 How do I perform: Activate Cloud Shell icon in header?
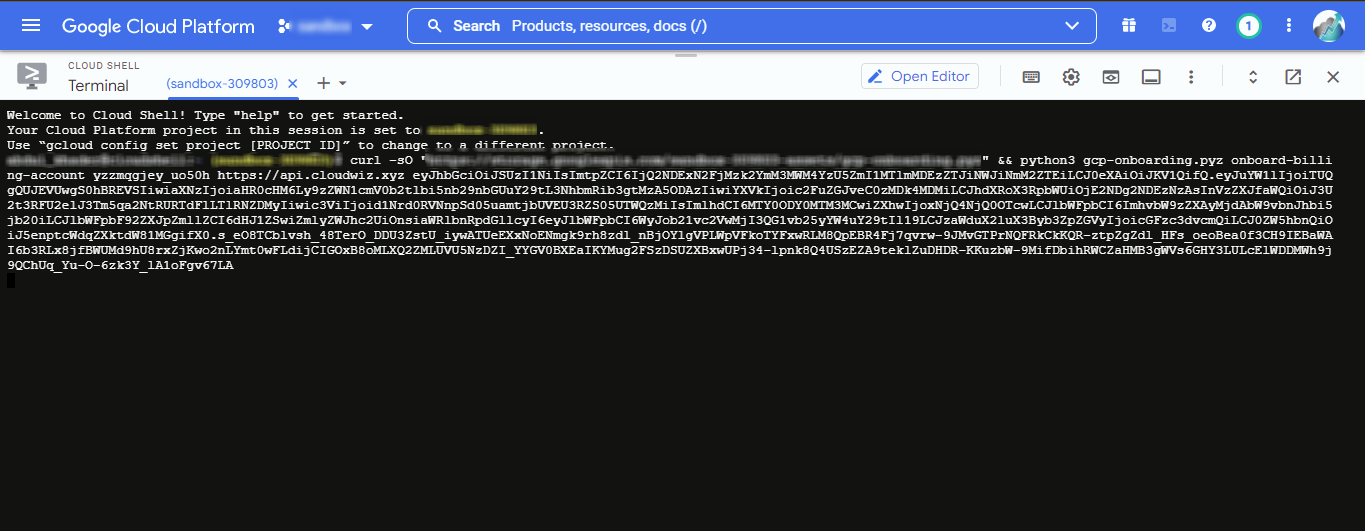coord(1169,26)
